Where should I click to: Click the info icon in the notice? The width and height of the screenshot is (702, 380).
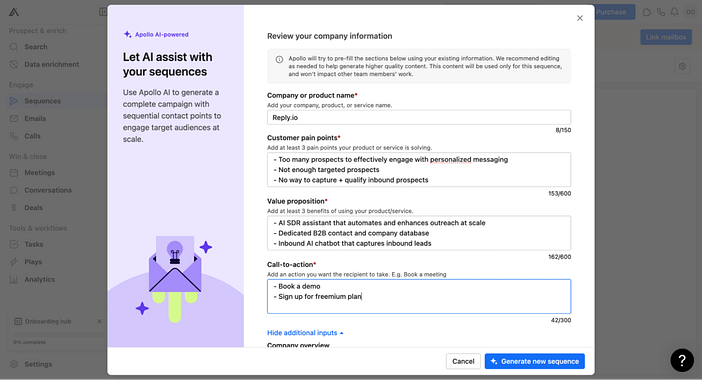tap(279, 60)
